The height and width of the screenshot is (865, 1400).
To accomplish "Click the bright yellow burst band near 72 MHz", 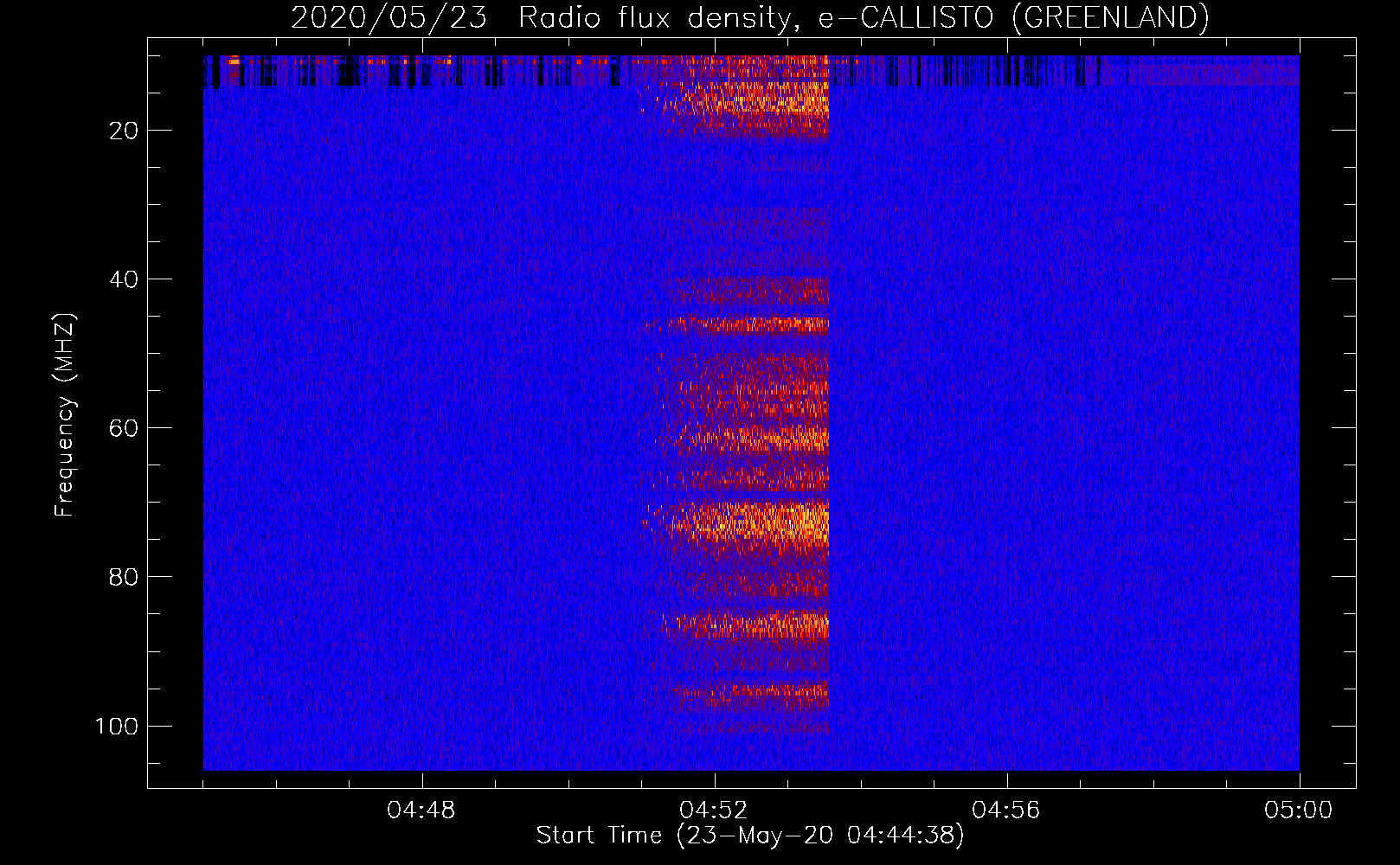I will click(737, 522).
